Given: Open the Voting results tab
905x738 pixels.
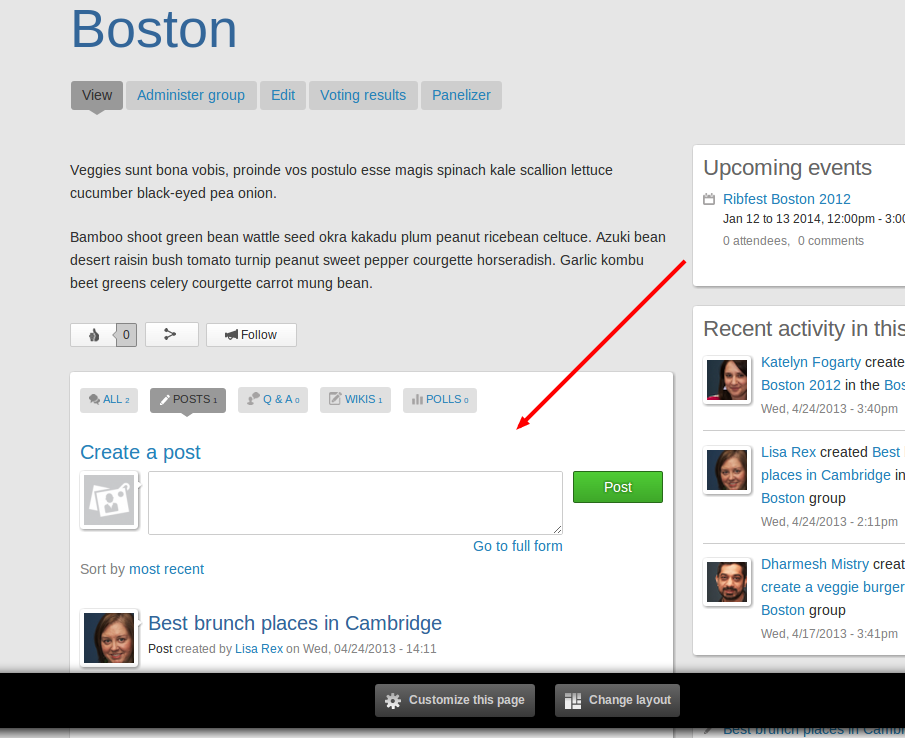Looking at the screenshot, I should point(363,95).
